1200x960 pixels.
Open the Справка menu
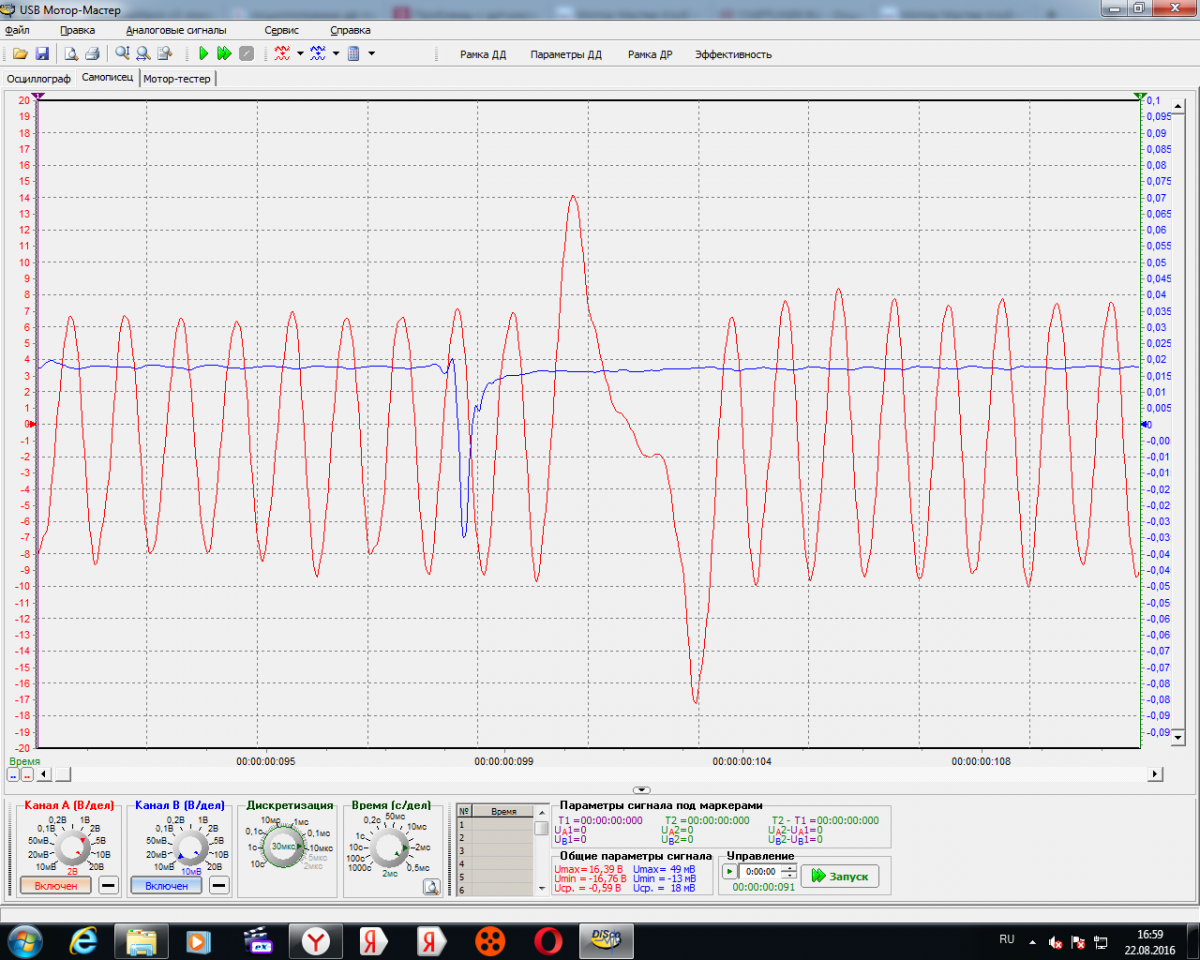pyautogui.click(x=349, y=30)
